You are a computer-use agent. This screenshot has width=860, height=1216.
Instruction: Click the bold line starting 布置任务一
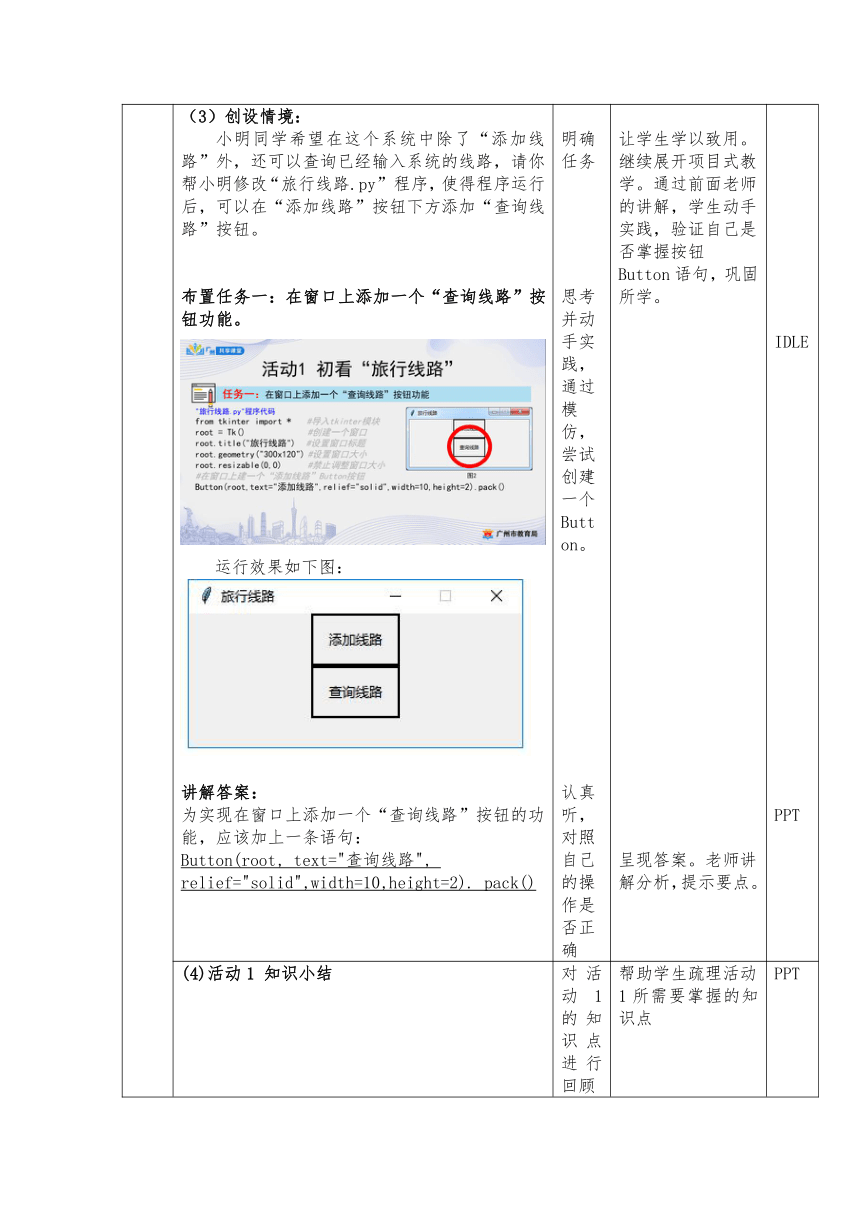(x=363, y=308)
